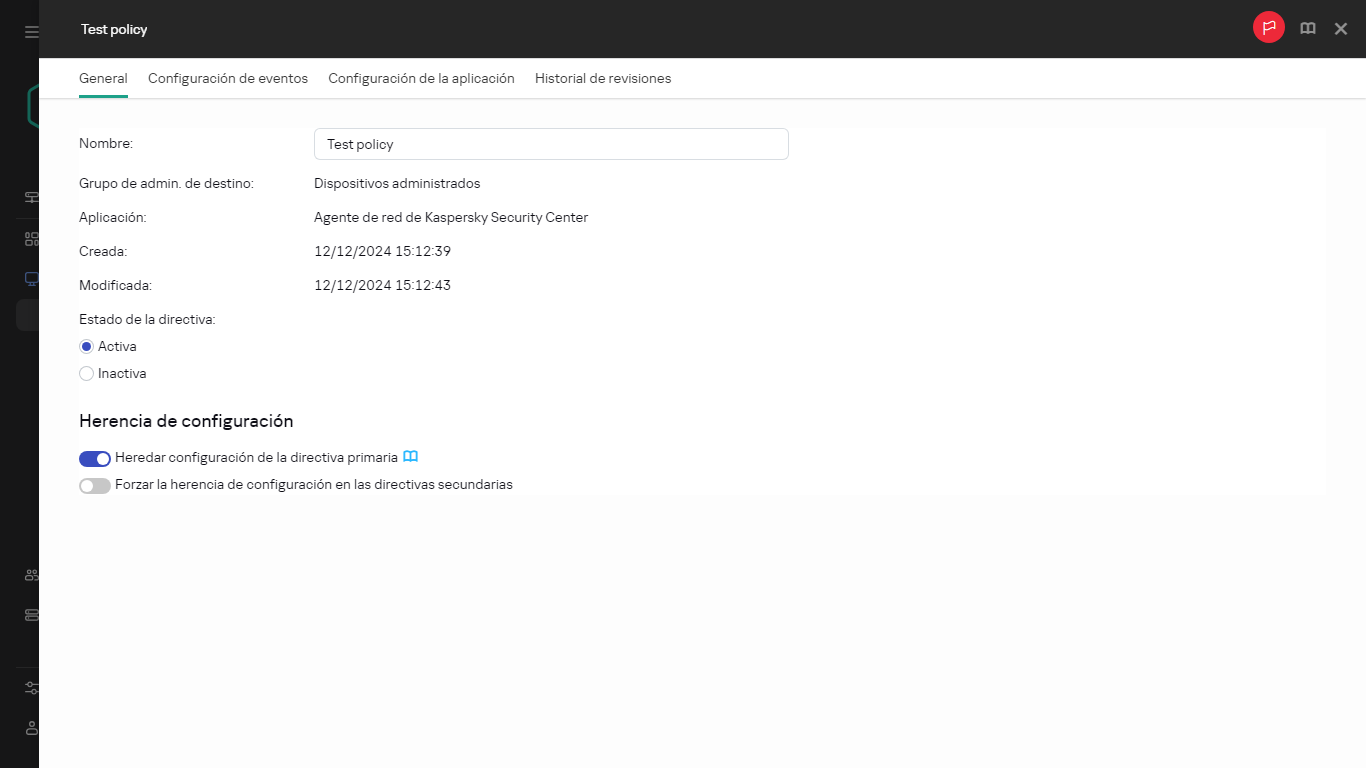Select the Activa policy status

click(x=87, y=347)
